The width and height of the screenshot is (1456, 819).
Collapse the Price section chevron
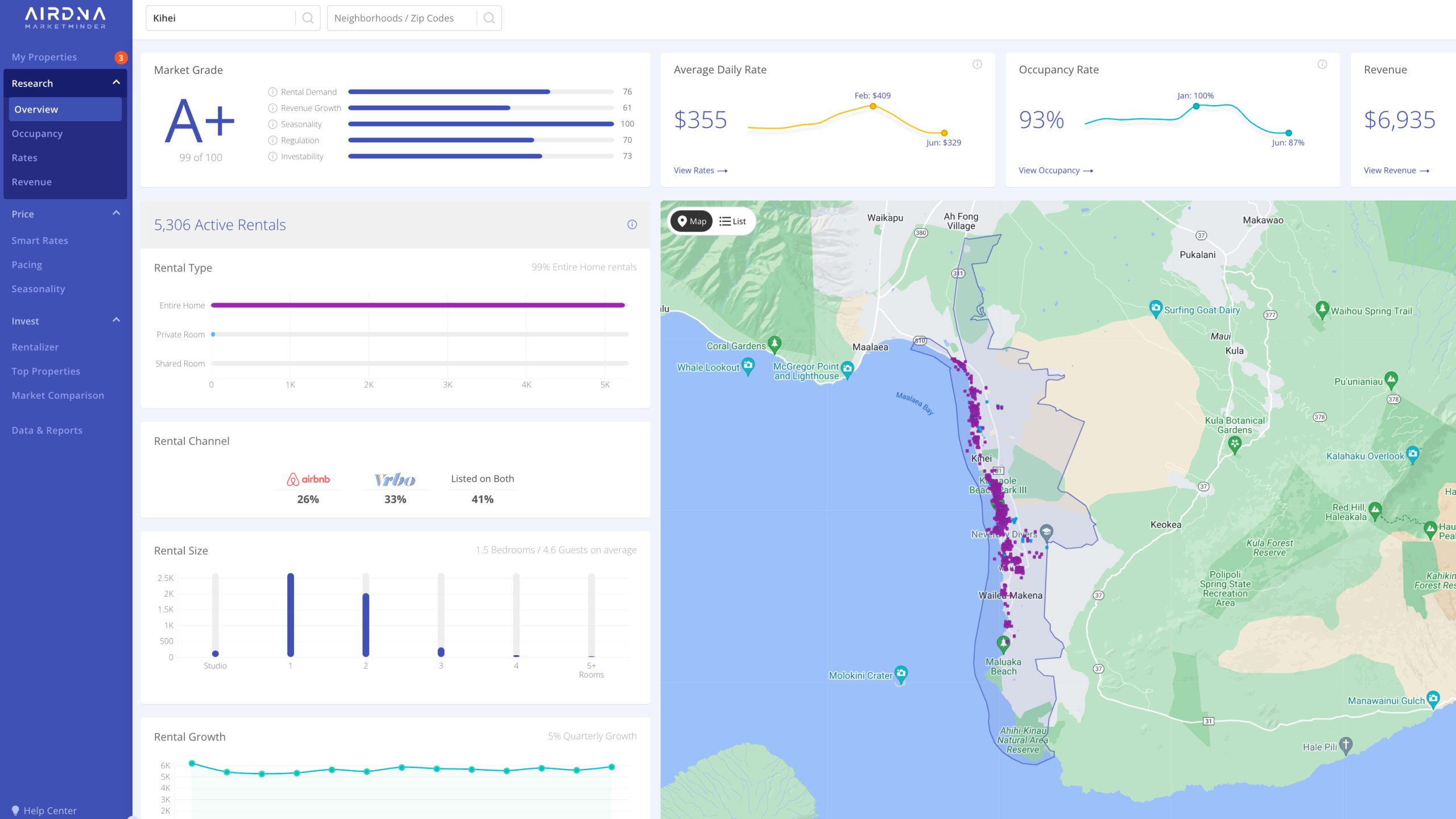(x=116, y=213)
